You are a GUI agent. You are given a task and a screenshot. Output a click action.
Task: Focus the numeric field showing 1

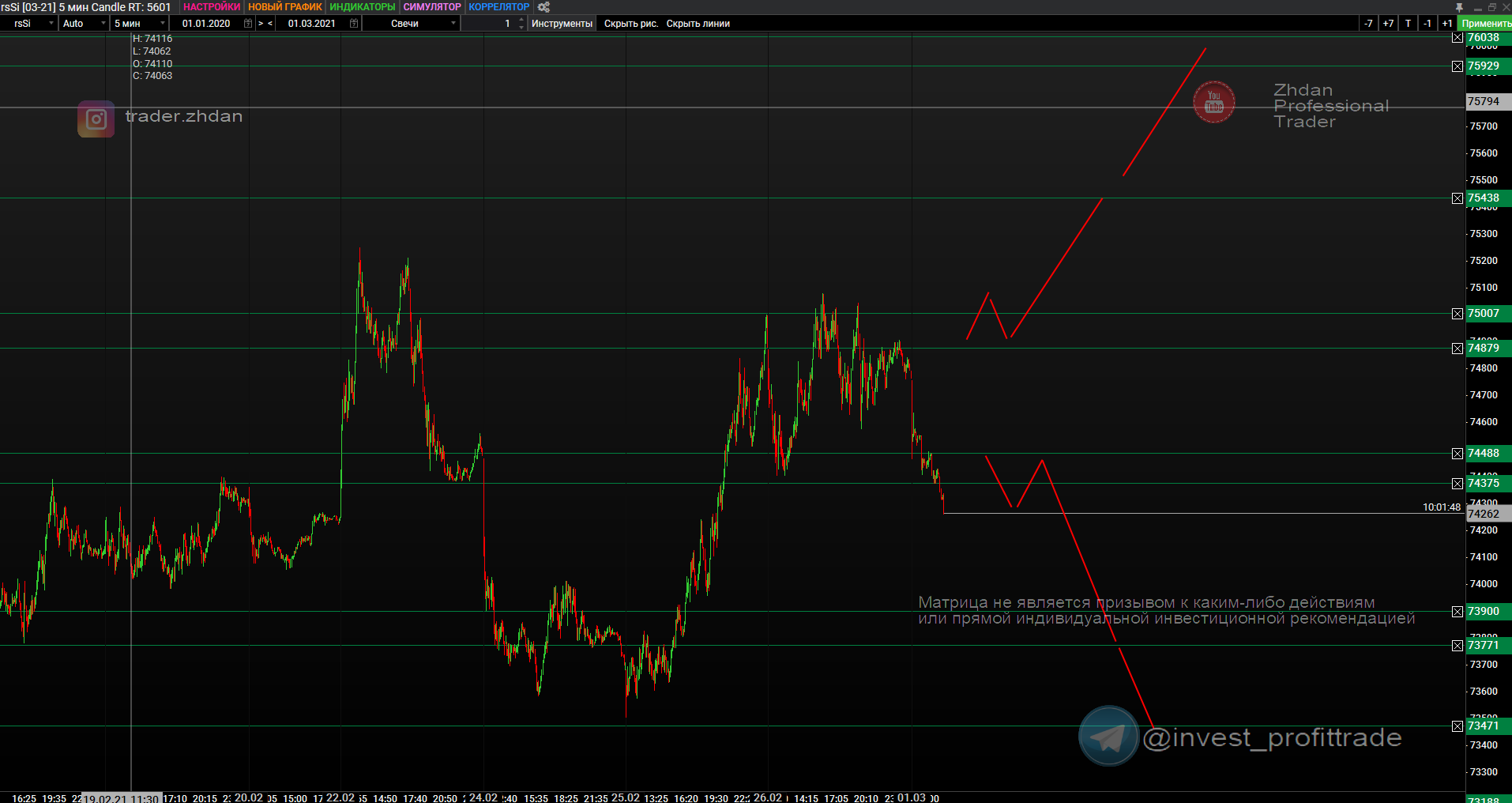pos(490,24)
